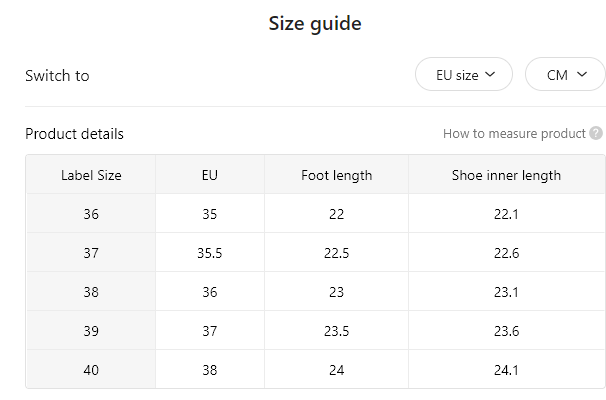Click the 22.1 shoe inner length cell
The height and width of the screenshot is (400, 606).
click(506, 214)
